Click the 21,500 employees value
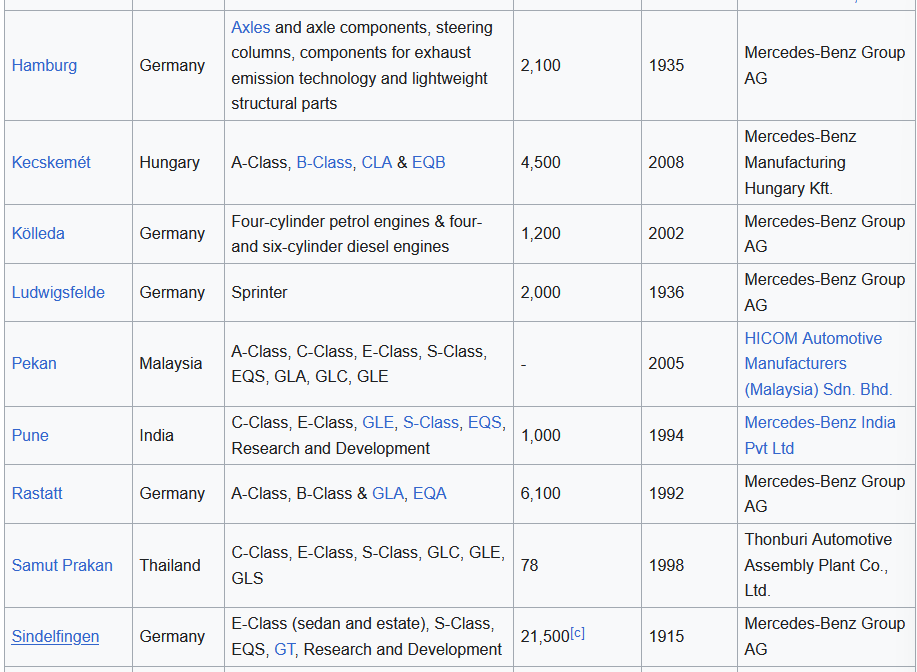The width and height of the screenshot is (917, 672). click(x=545, y=636)
